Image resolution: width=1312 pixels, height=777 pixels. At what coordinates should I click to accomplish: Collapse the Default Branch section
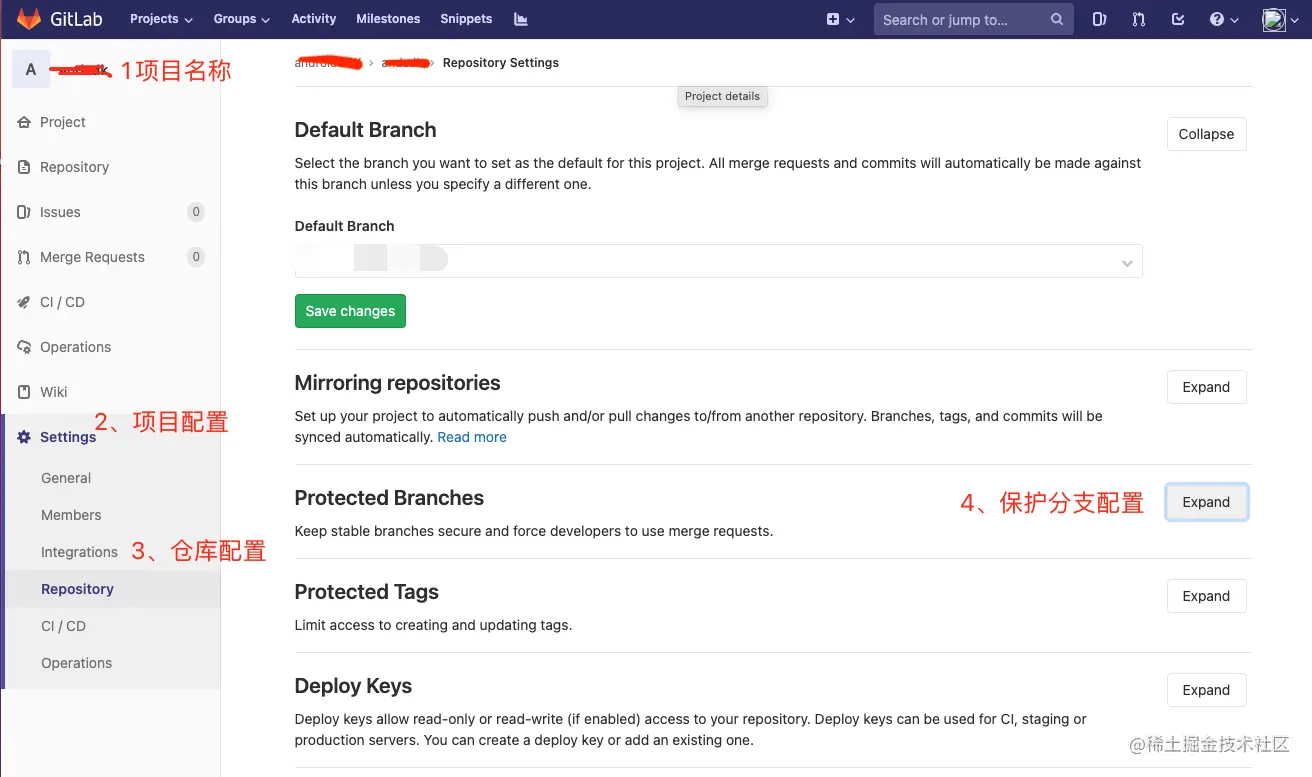(1206, 133)
